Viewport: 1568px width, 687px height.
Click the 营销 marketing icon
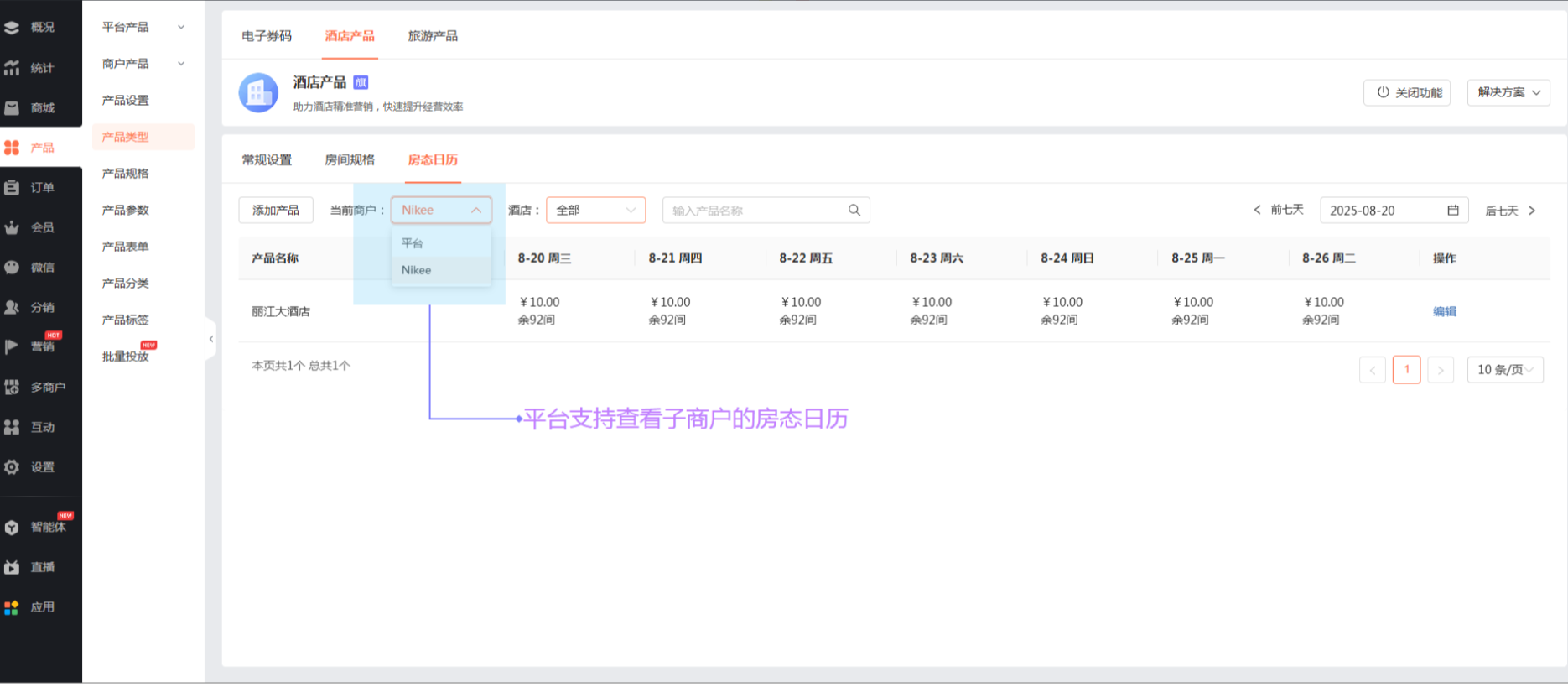pyautogui.click(x=12, y=346)
